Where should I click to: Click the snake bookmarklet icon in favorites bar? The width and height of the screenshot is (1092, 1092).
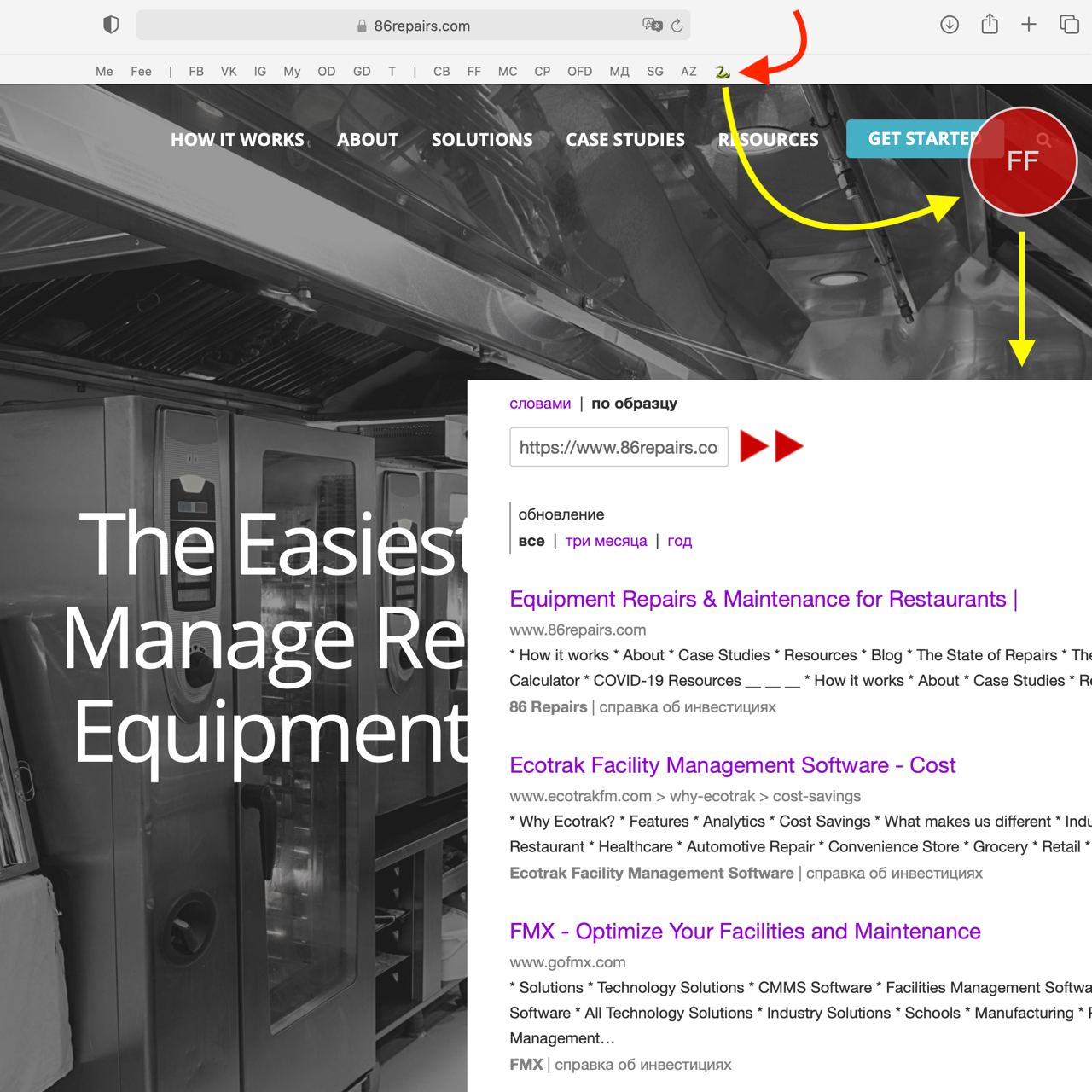(723, 72)
